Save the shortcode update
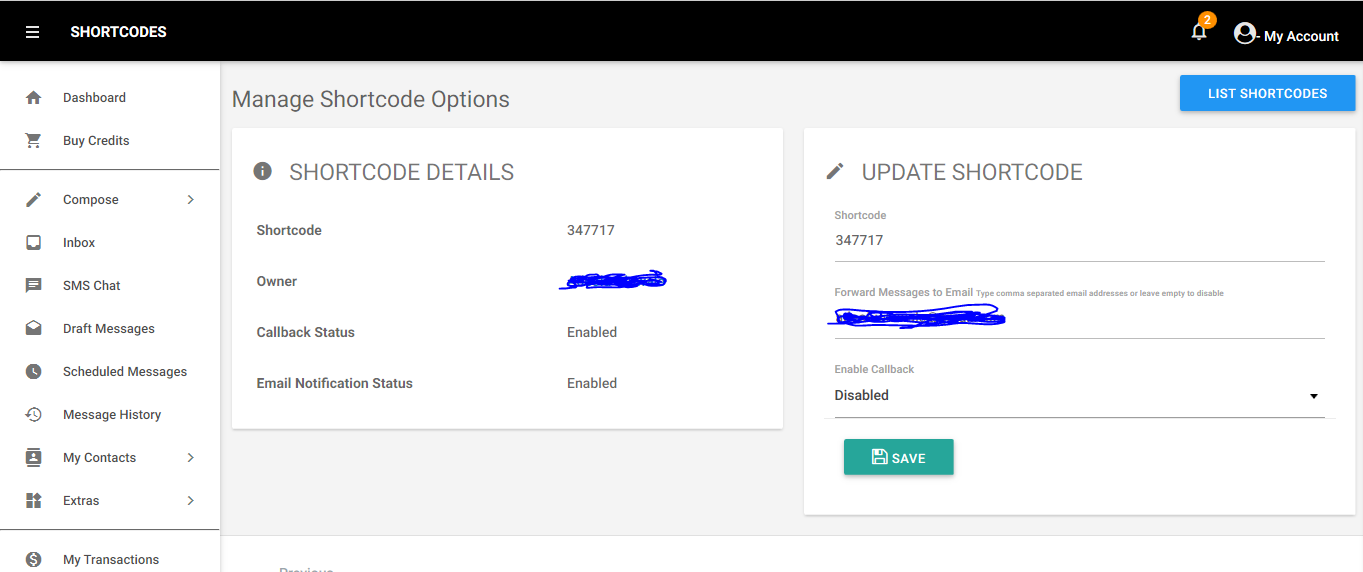 [x=898, y=457]
